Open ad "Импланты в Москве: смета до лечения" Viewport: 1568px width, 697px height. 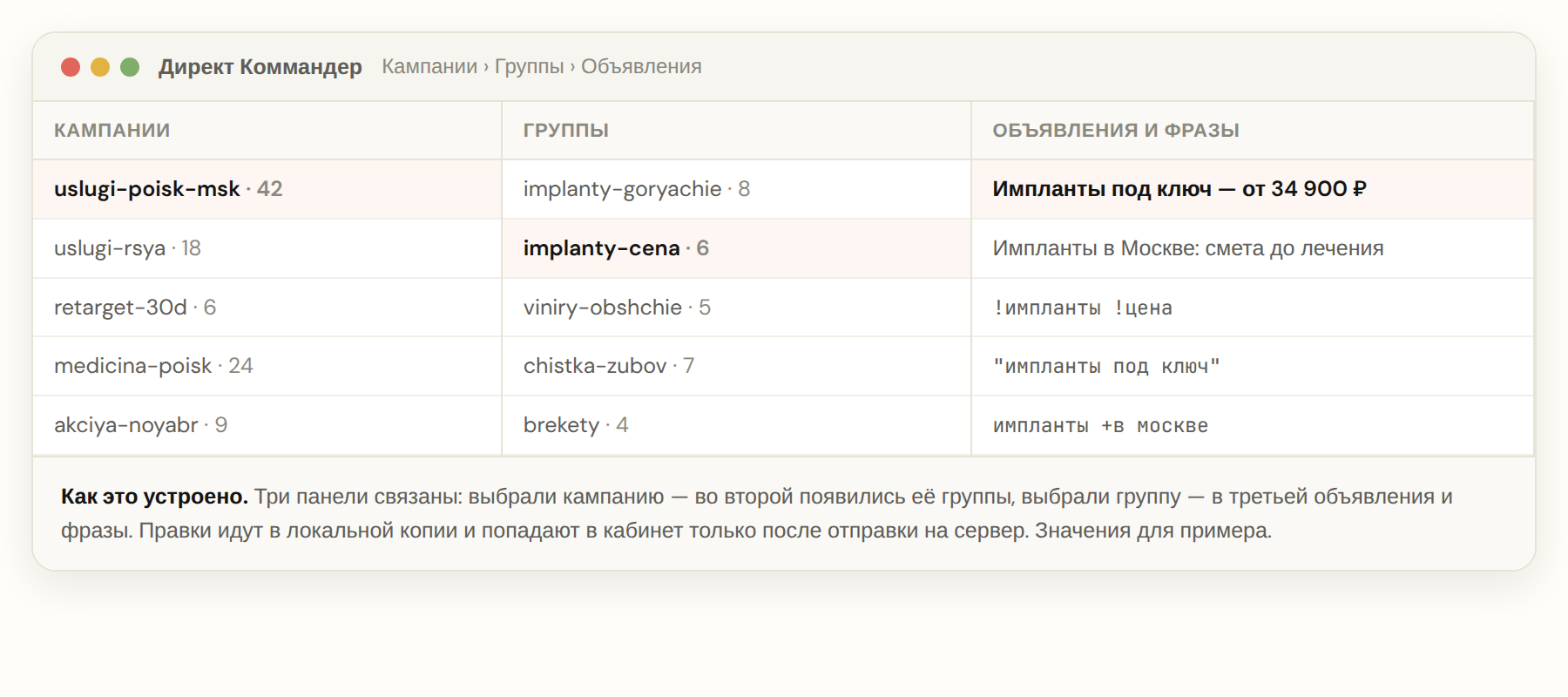pos(1253,248)
